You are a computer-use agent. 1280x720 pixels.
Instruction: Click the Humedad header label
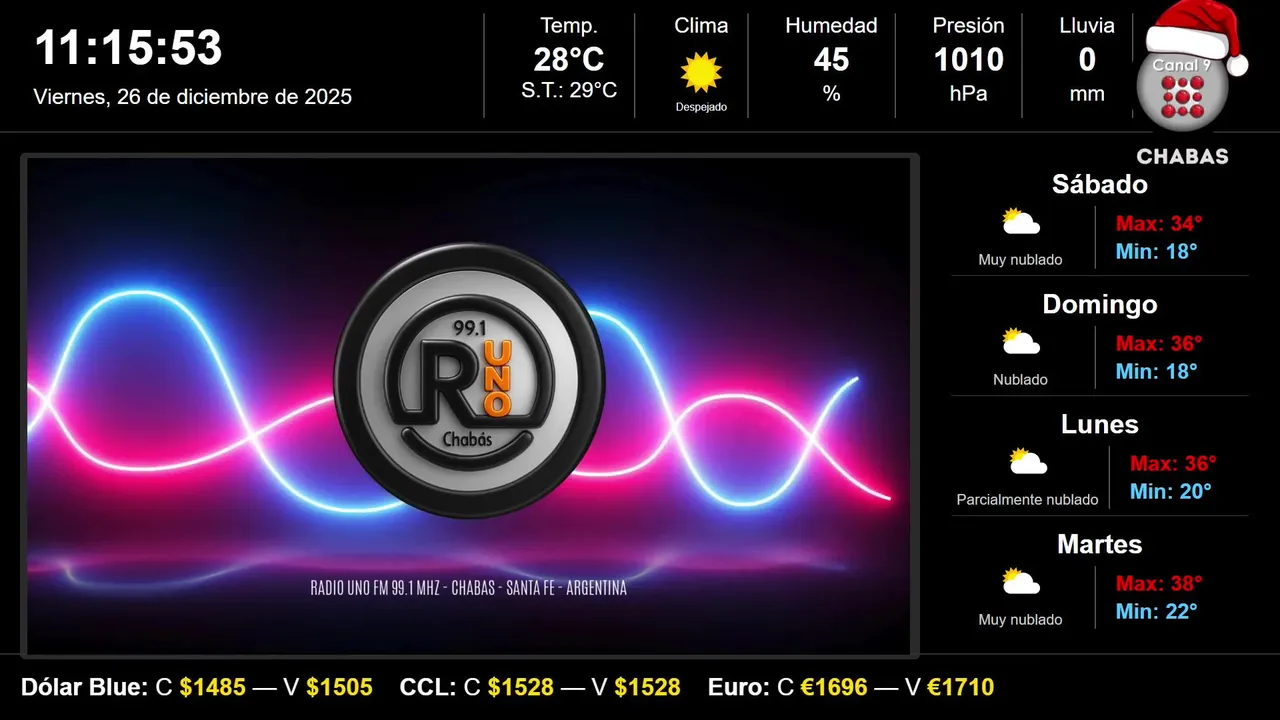click(x=831, y=26)
